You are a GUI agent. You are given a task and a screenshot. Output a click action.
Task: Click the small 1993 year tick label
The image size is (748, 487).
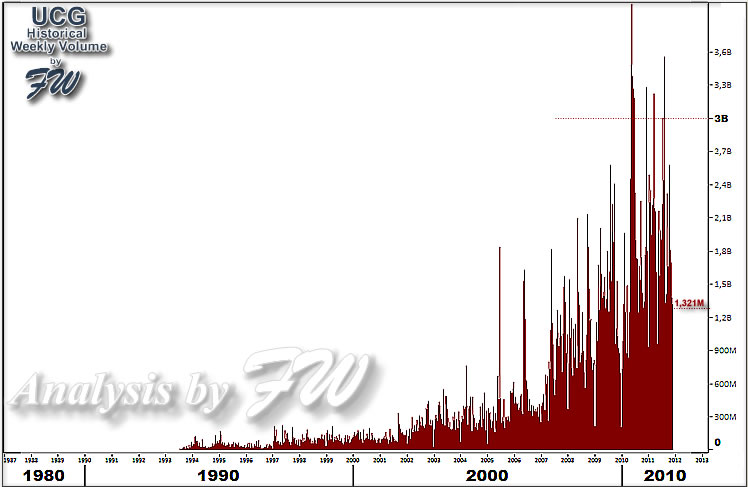coord(165,460)
